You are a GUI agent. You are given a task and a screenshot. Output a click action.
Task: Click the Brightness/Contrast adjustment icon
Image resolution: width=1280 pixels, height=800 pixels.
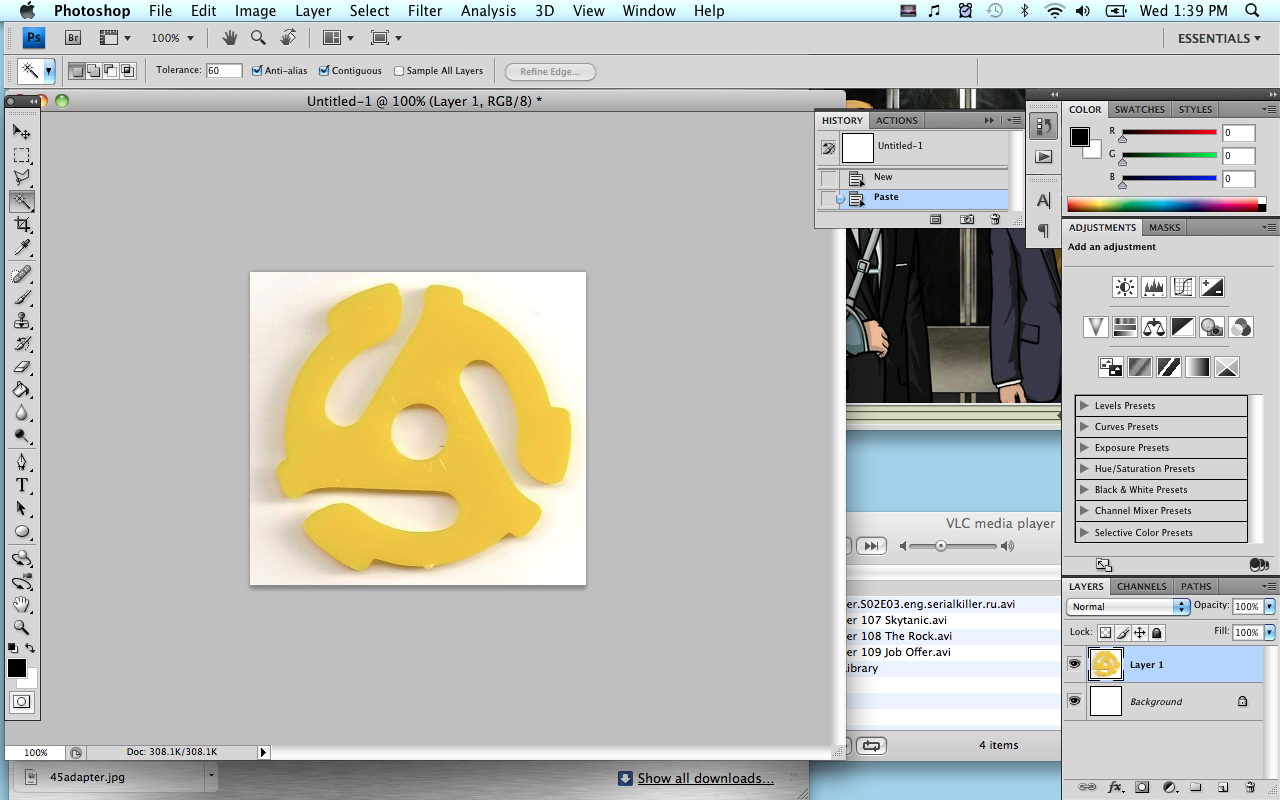click(1125, 288)
